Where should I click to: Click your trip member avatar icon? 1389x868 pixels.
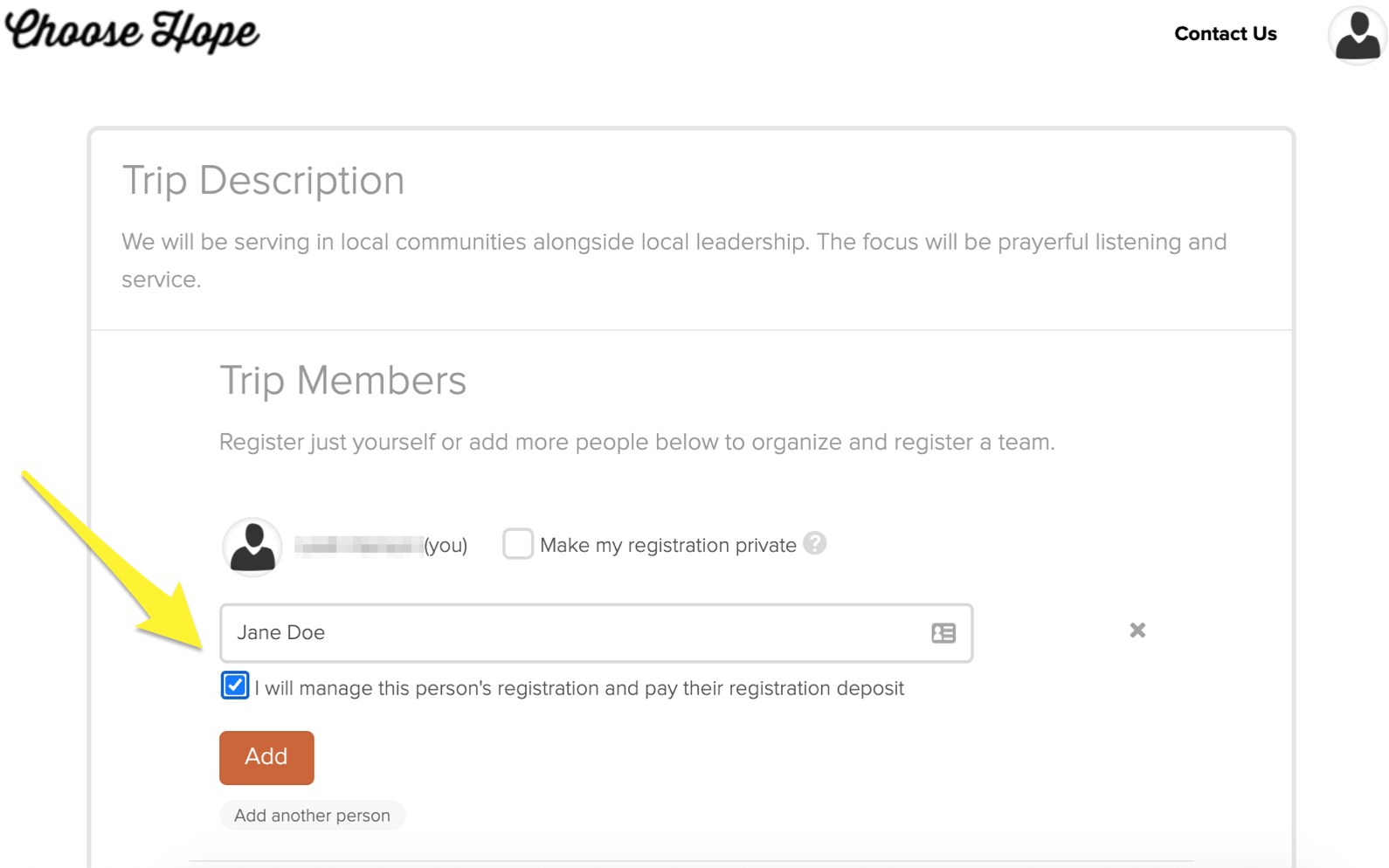coord(252,548)
